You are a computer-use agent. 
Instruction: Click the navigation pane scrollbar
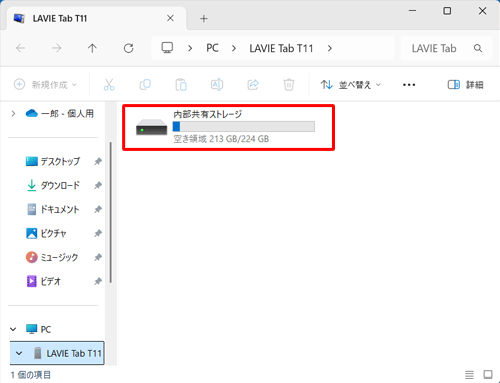(110, 213)
